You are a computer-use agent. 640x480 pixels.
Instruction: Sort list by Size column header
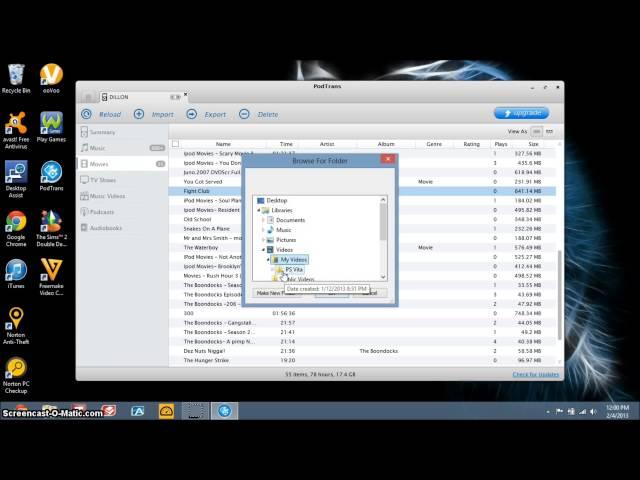(533, 144)
